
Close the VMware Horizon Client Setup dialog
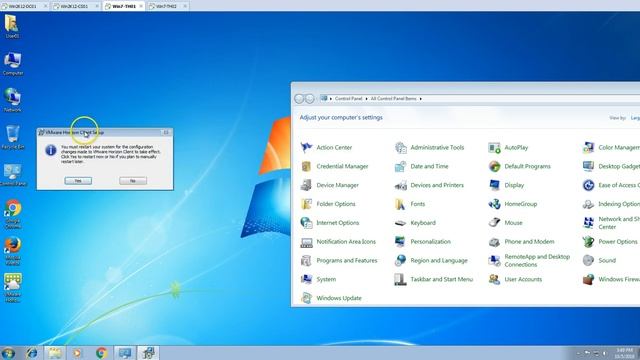tap(166, 132)
